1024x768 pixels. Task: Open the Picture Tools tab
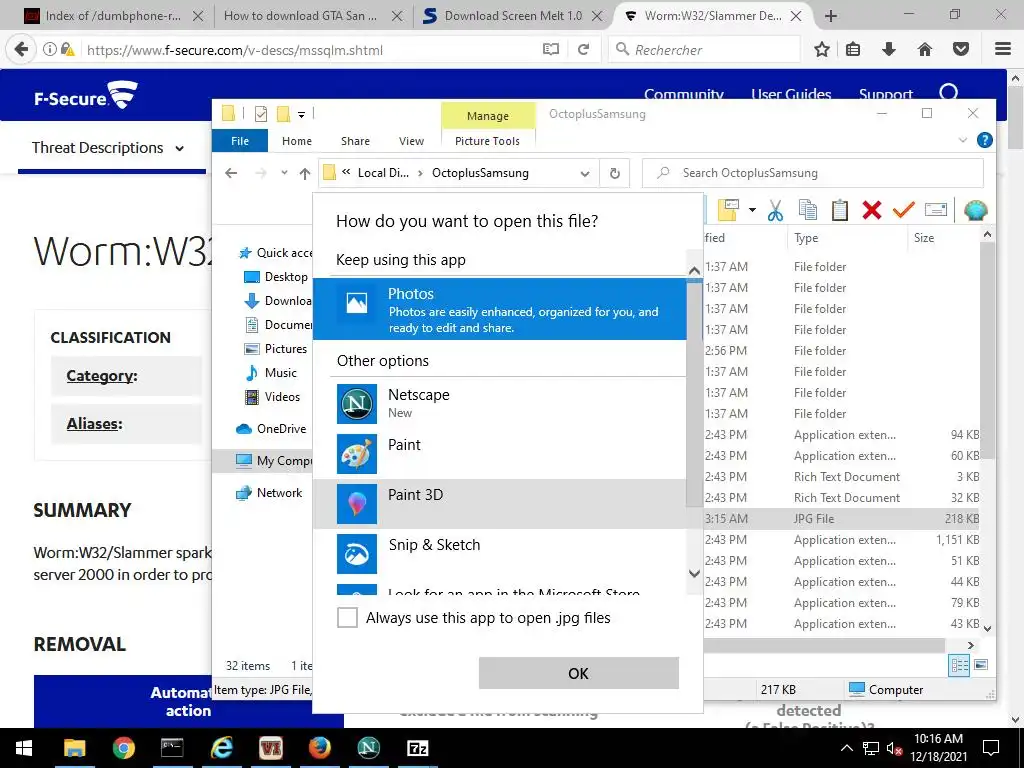click(x=487, y=141)
